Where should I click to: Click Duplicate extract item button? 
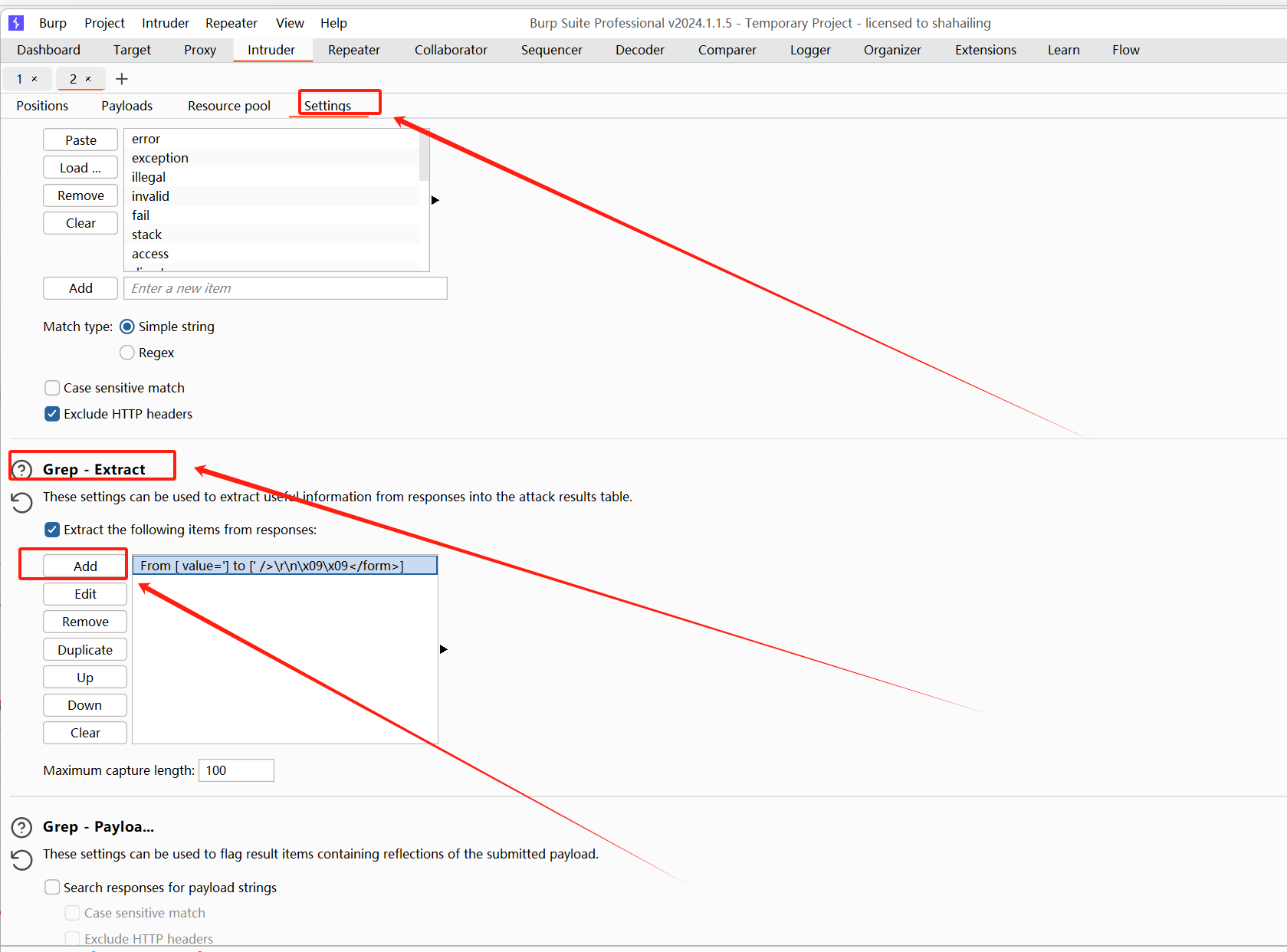tap(85, 650)
